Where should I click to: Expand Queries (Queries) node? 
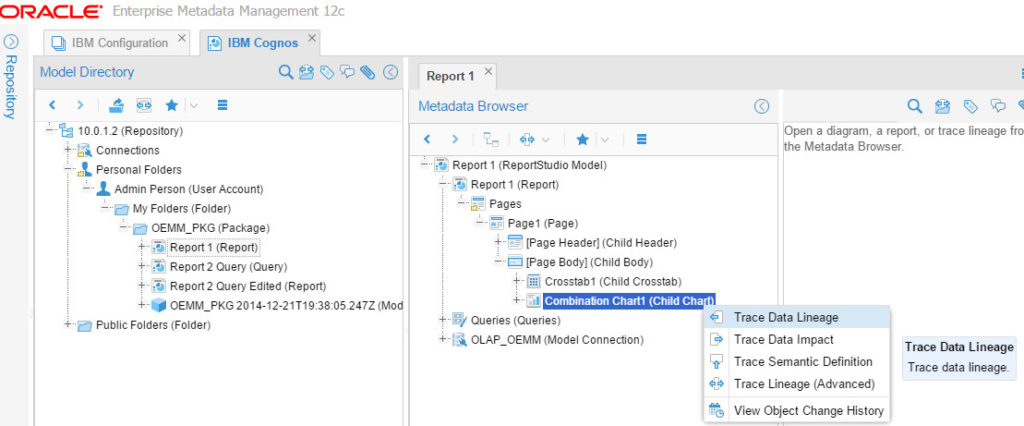click(x=442, y=320)
